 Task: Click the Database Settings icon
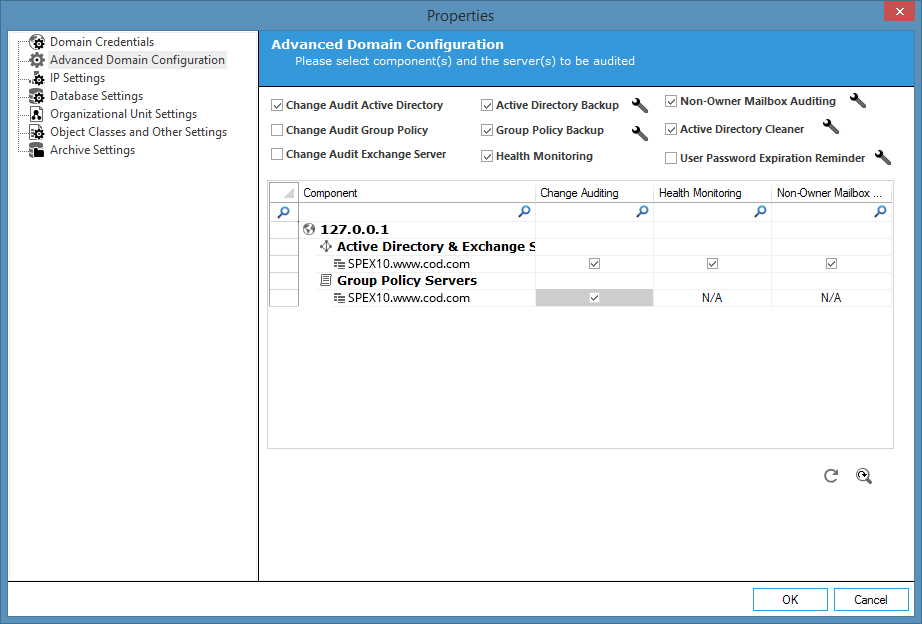[36, 96]
